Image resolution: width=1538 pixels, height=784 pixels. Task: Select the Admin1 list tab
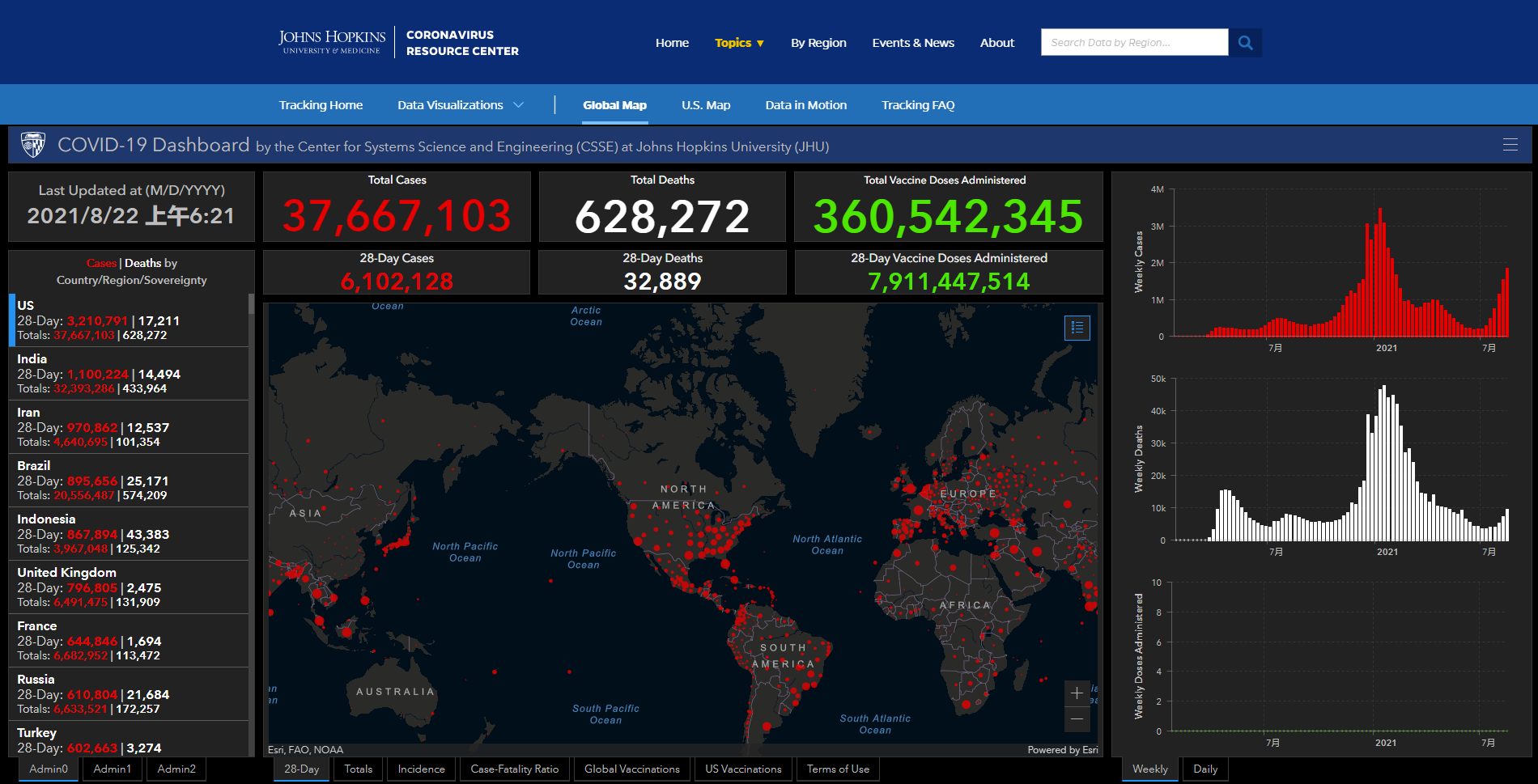(112, 769)
